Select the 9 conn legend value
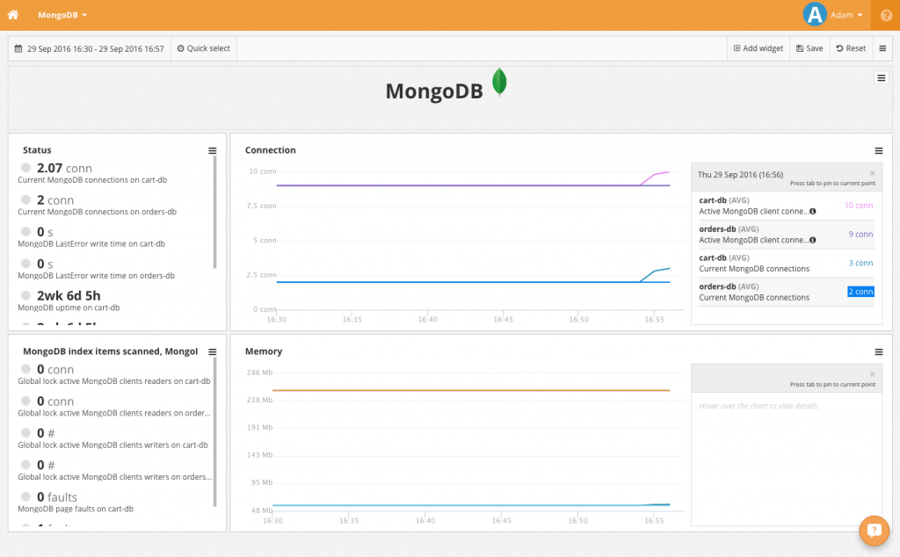900x557 pixels. point(860,234)
